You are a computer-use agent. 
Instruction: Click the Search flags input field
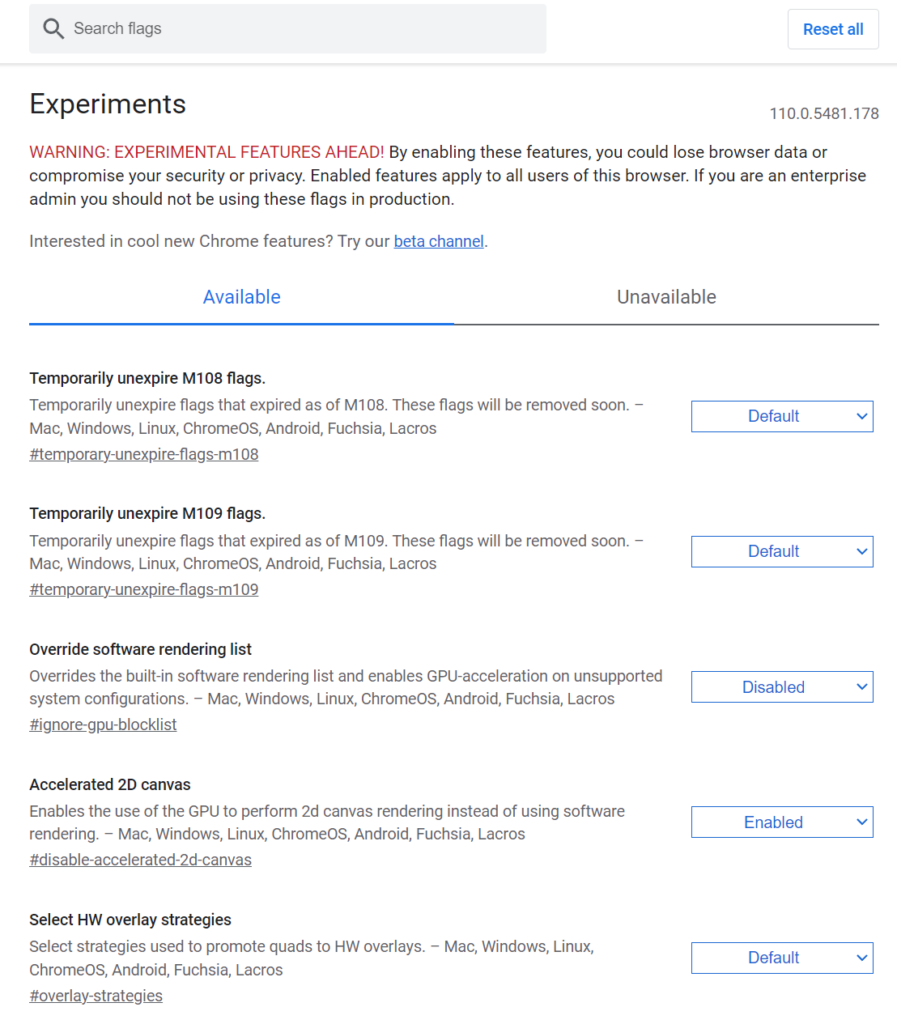[287, 29]
